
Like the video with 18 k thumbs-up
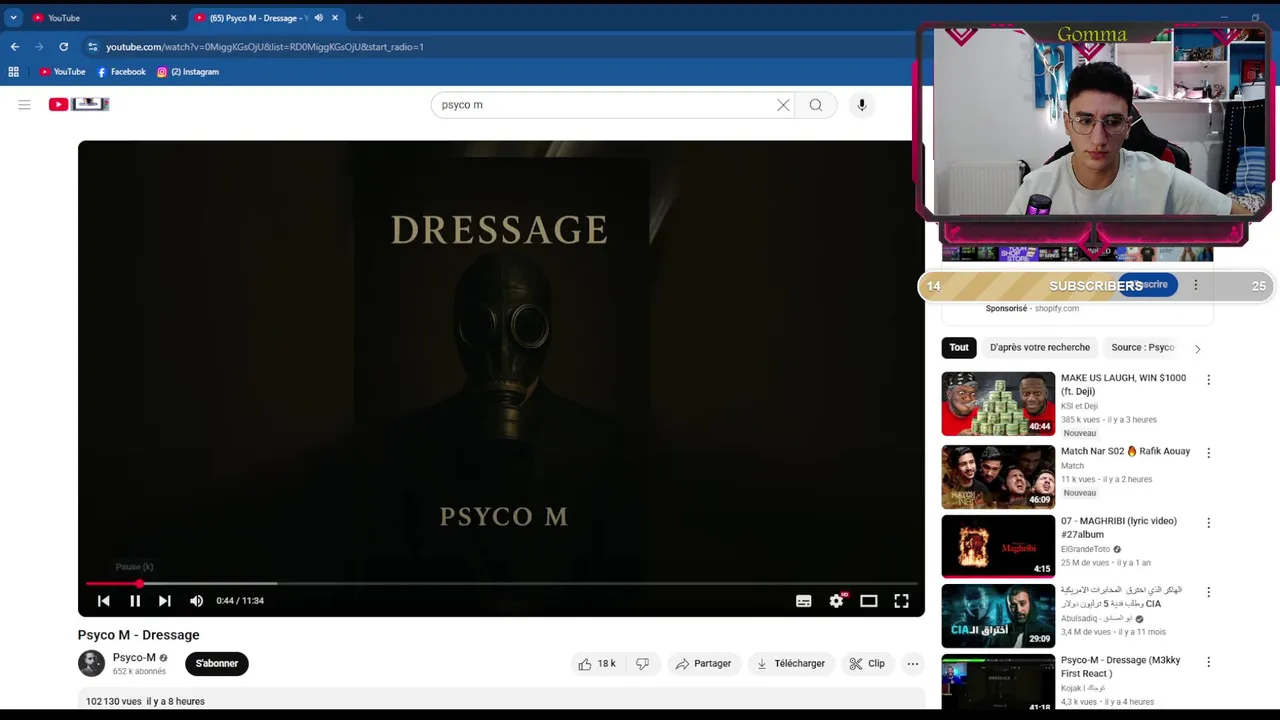click(x=596, y=664)
